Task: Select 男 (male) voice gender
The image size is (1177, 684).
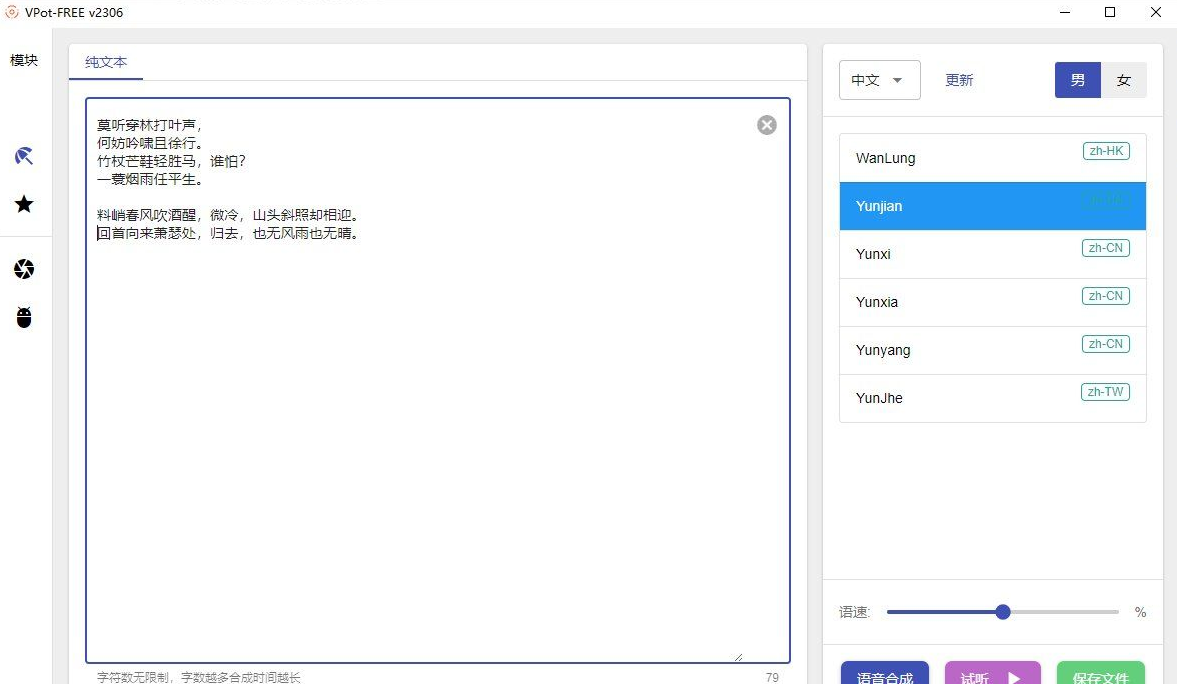Action: point(1077,80)
